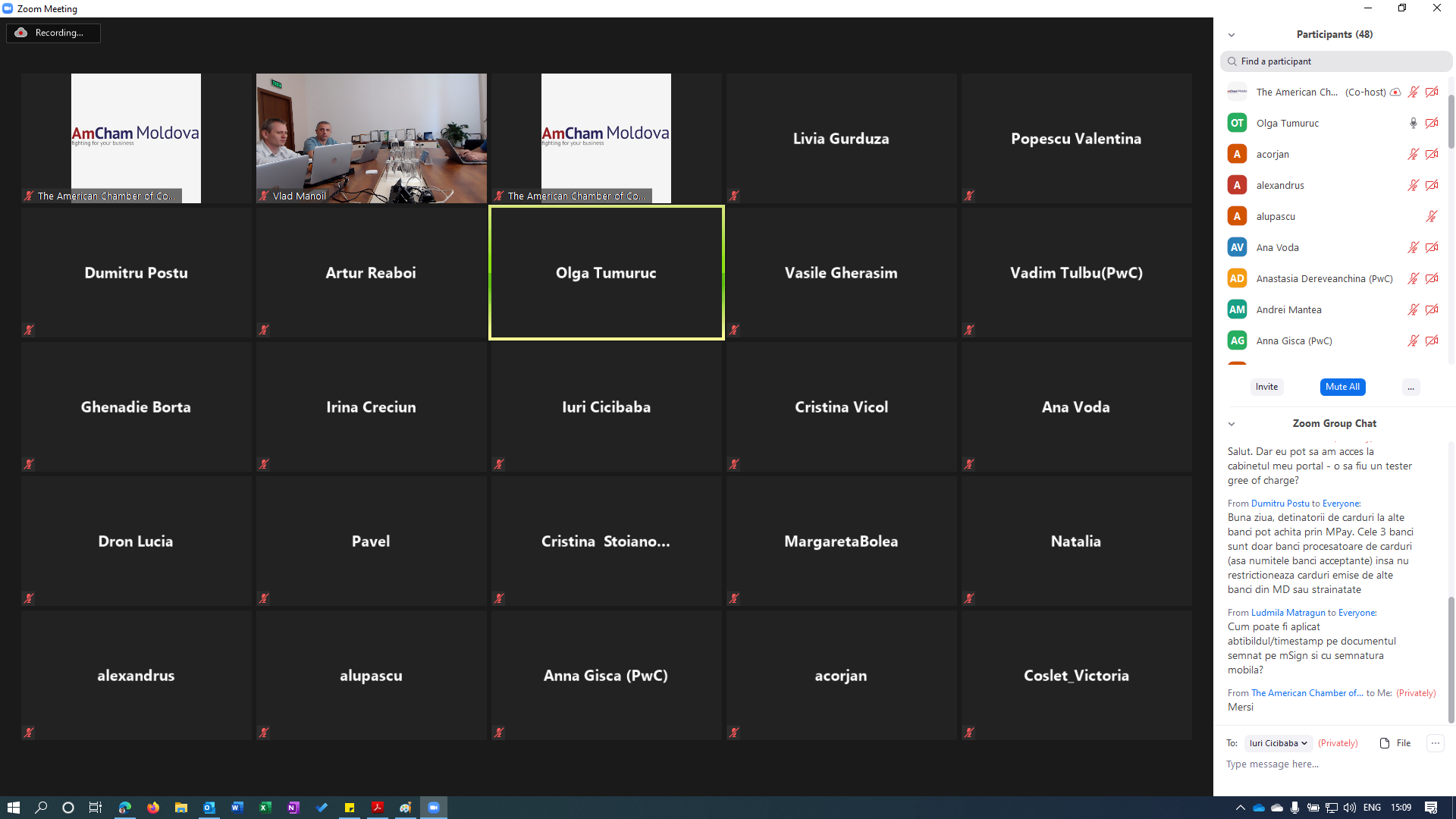This screenshot has height=819, width=1456.
Task: Click Andrei Mantea's video-off icon
Action: (x=1432, y=309)
